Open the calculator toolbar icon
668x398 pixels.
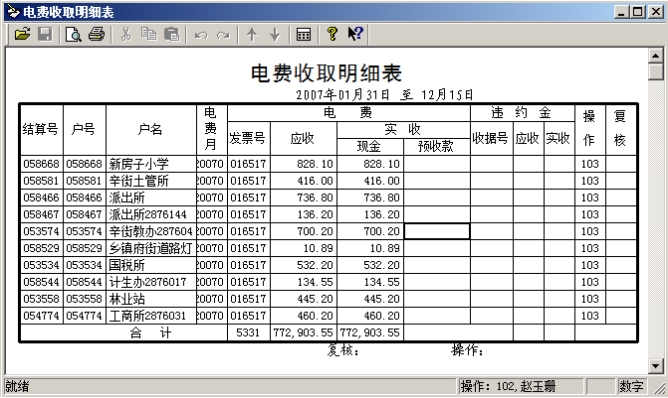click(303, 34)
